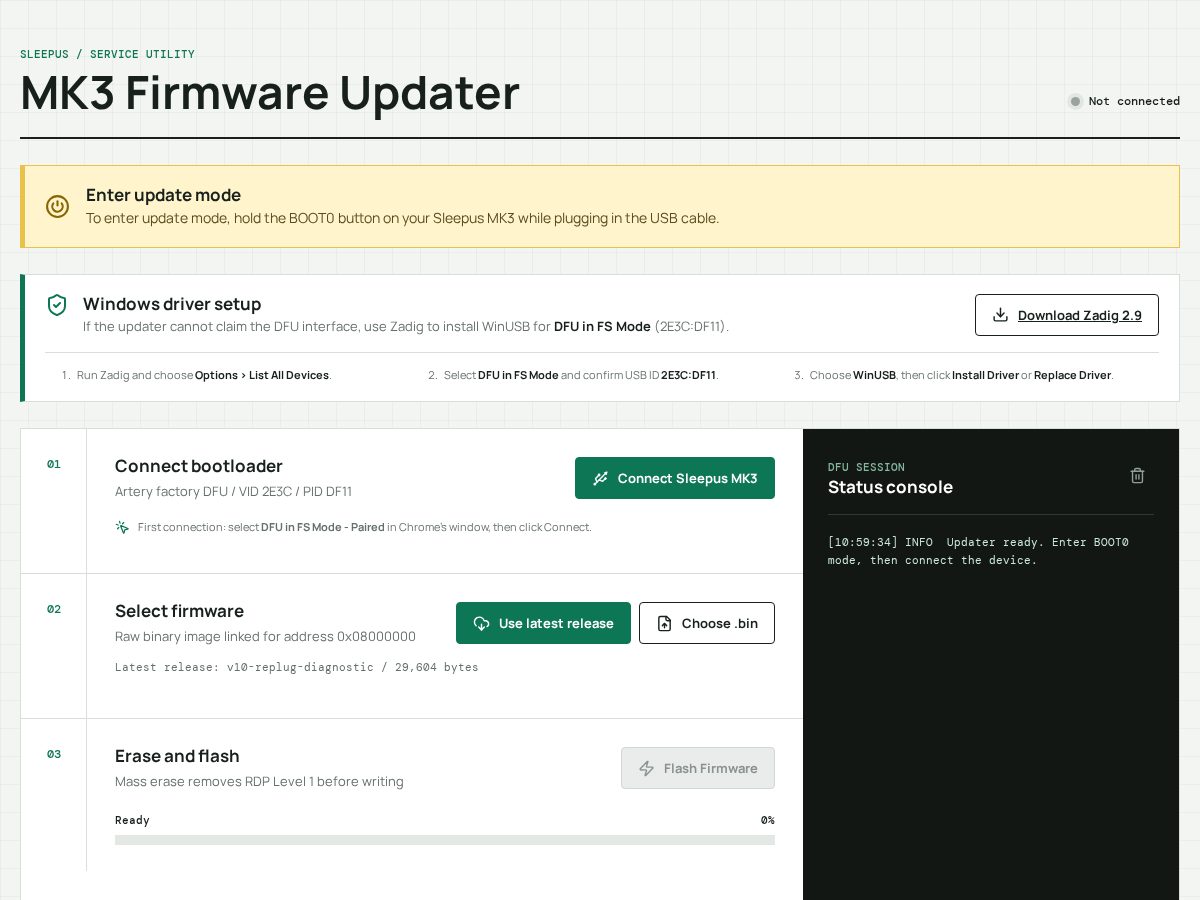The width and height of the screenshot is (1200, 900).
Task: Click the grey Not connected status dot
Action: (x=1075, y=101)
